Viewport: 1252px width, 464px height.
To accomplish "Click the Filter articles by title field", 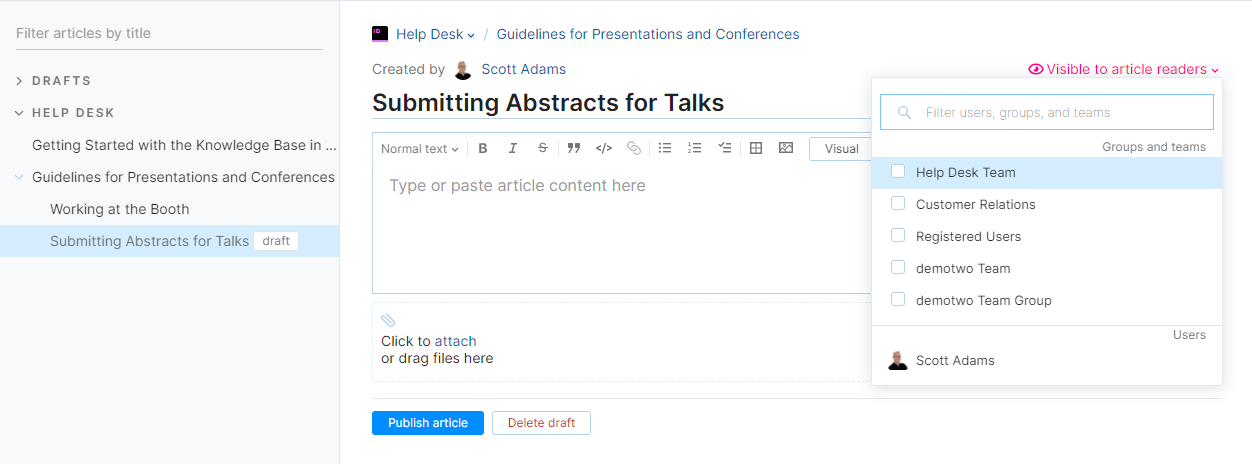I will (x=169, y=33).
